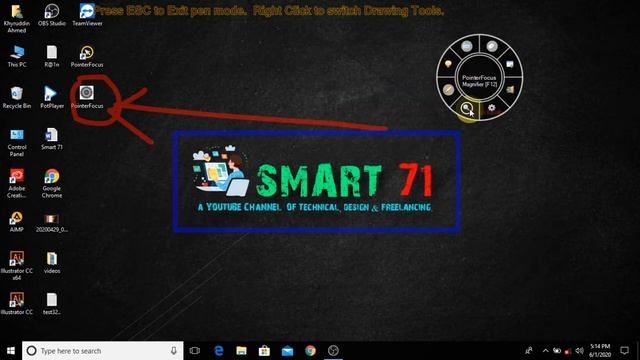Image resolution: width=640 pixels, height=360 pixels.
Task: Select PointerFocus icon with grey round lens
Action: (87, 97)
